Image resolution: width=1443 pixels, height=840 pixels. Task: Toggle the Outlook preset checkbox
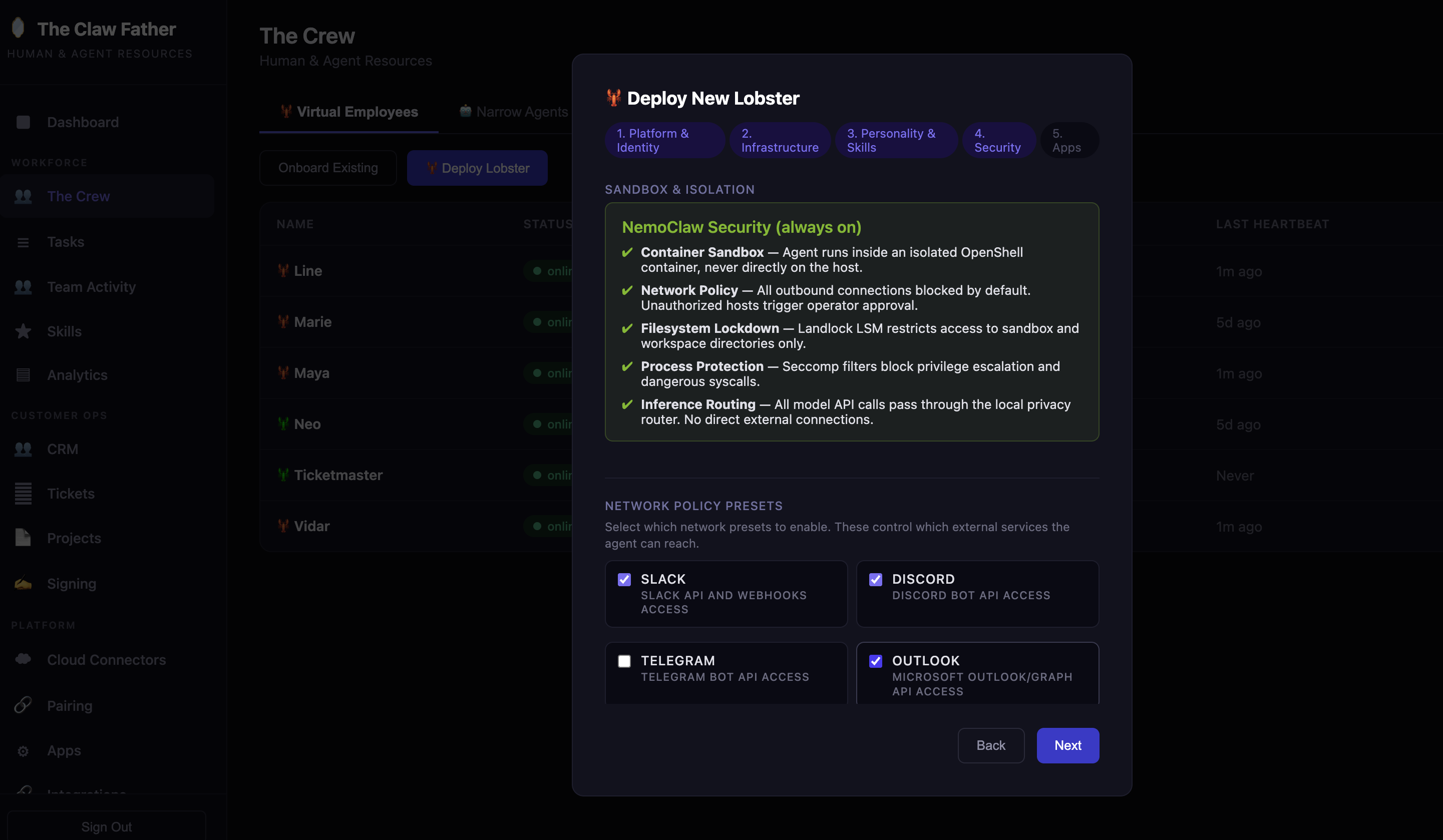[x=875, y=661]
